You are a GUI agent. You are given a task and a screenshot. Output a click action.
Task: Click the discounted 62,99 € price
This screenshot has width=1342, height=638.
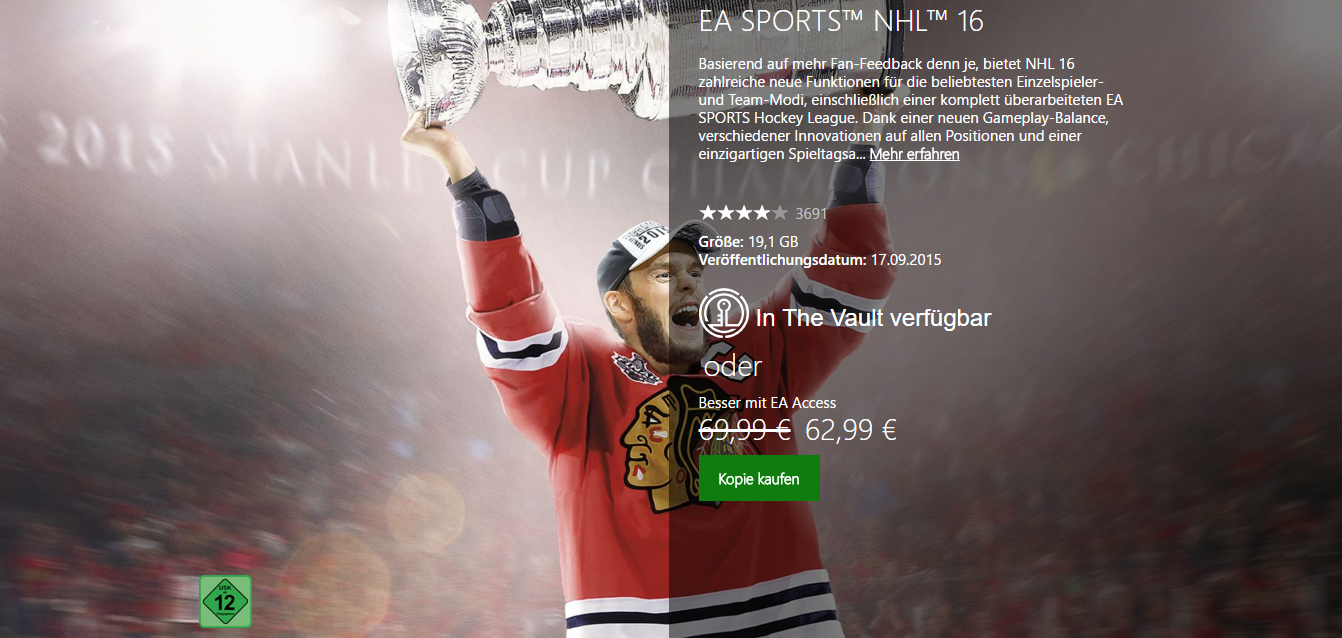(x=851, y=431)
